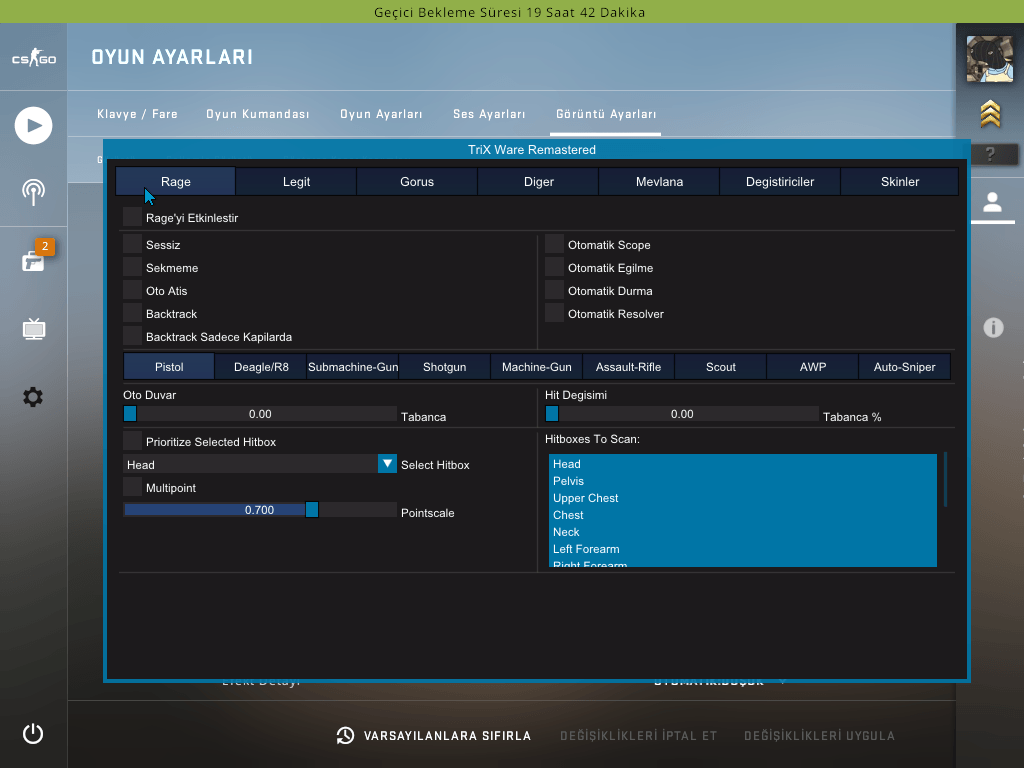The width and height of the screenshot is (1024, 768).
Task: Click the question mark badge
Action: pyautogui.click(x=990, y=154)
